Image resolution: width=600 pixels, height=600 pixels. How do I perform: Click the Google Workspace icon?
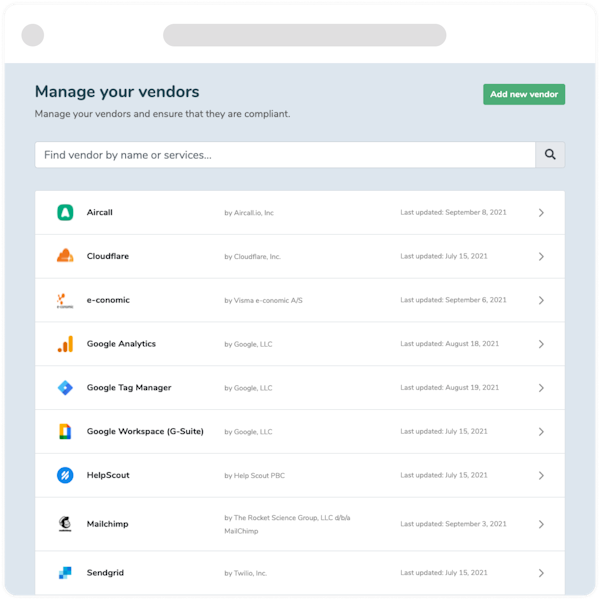point(65,431)
